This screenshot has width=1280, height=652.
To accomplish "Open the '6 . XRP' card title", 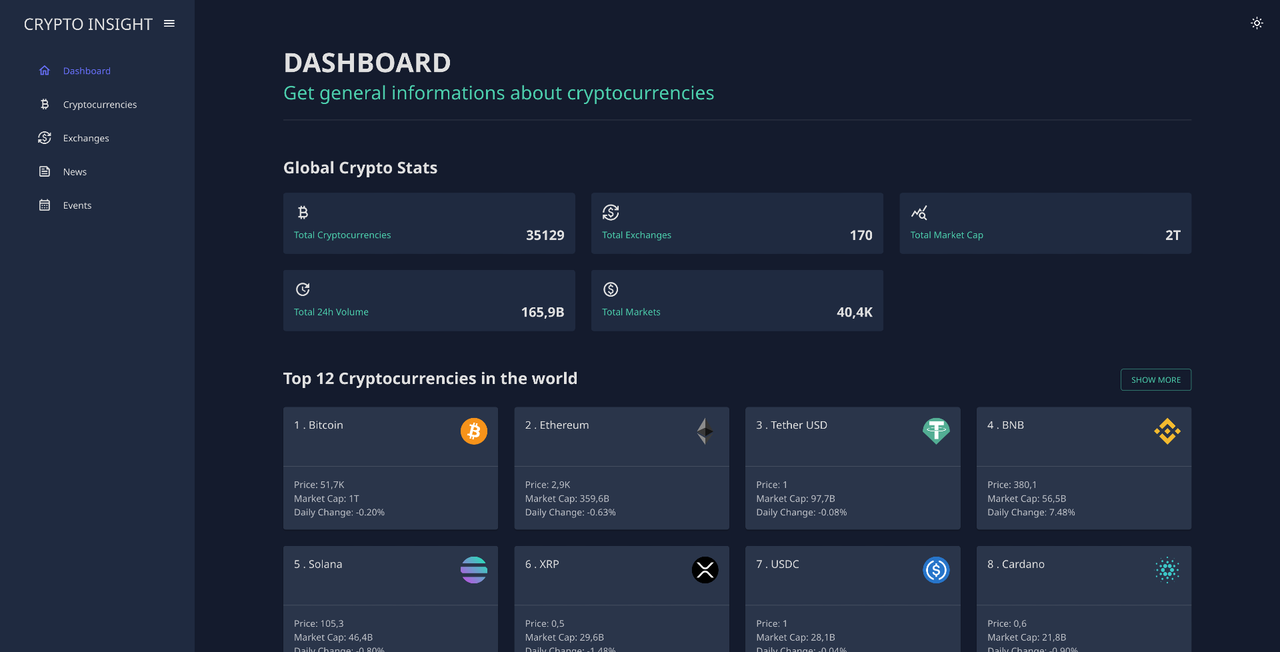I will coord(542,564).
